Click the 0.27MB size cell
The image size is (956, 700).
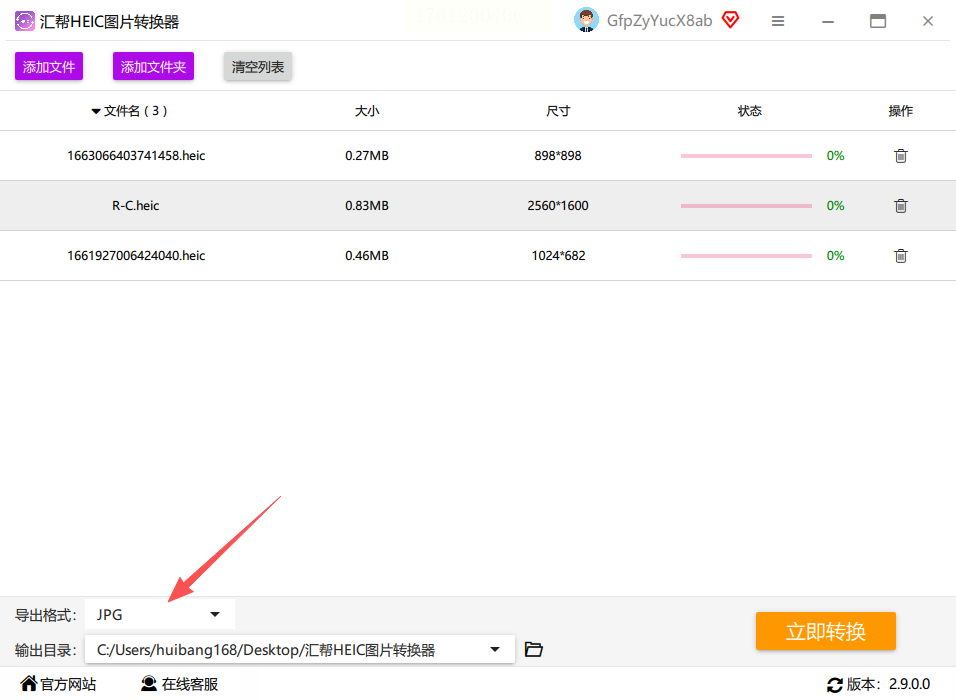[x=367, y=155]
